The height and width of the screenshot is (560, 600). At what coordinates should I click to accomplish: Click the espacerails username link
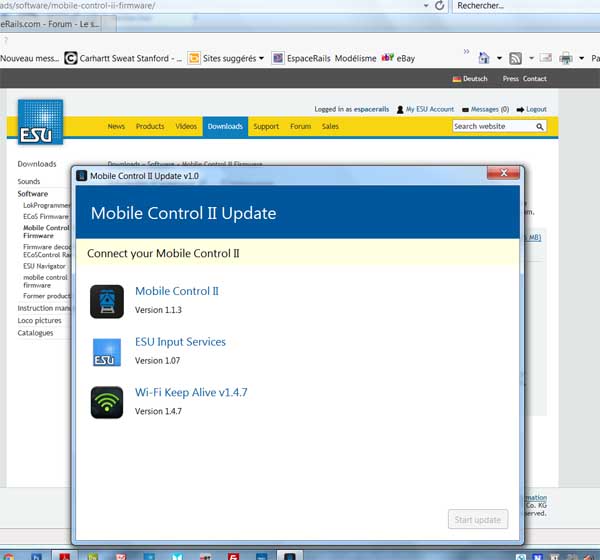pos(371,109)
